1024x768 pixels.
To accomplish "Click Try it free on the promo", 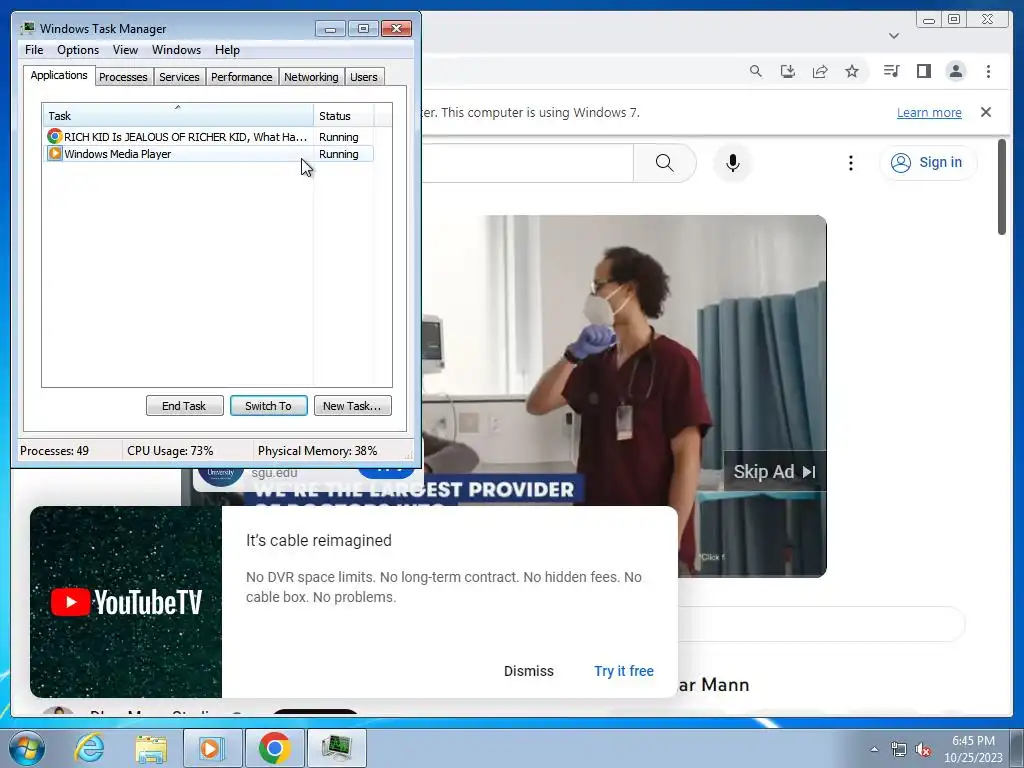I will [x=624, y=671].
